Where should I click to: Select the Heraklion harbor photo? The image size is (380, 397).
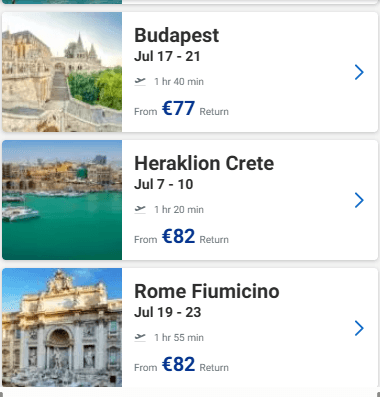tap(62, 200)
